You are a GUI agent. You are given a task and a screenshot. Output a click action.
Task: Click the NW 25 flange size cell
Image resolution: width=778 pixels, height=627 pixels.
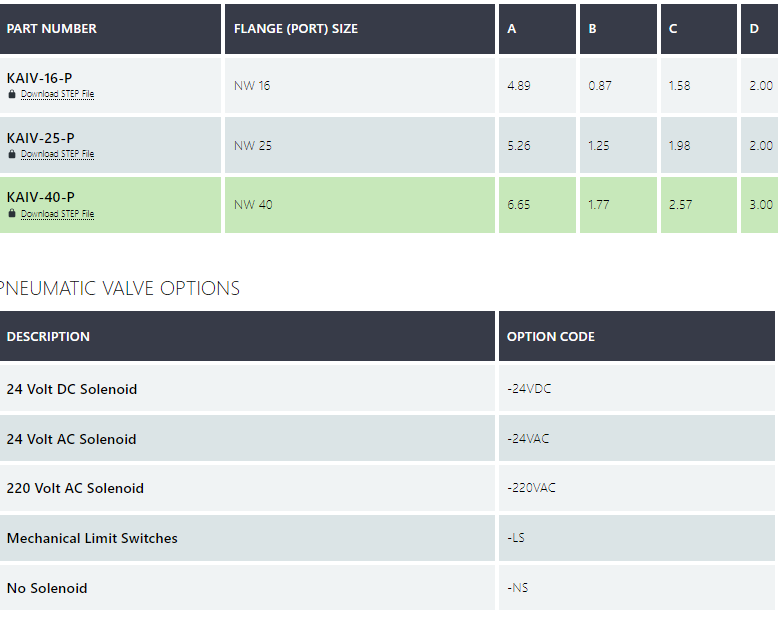(x=253, y=146)
